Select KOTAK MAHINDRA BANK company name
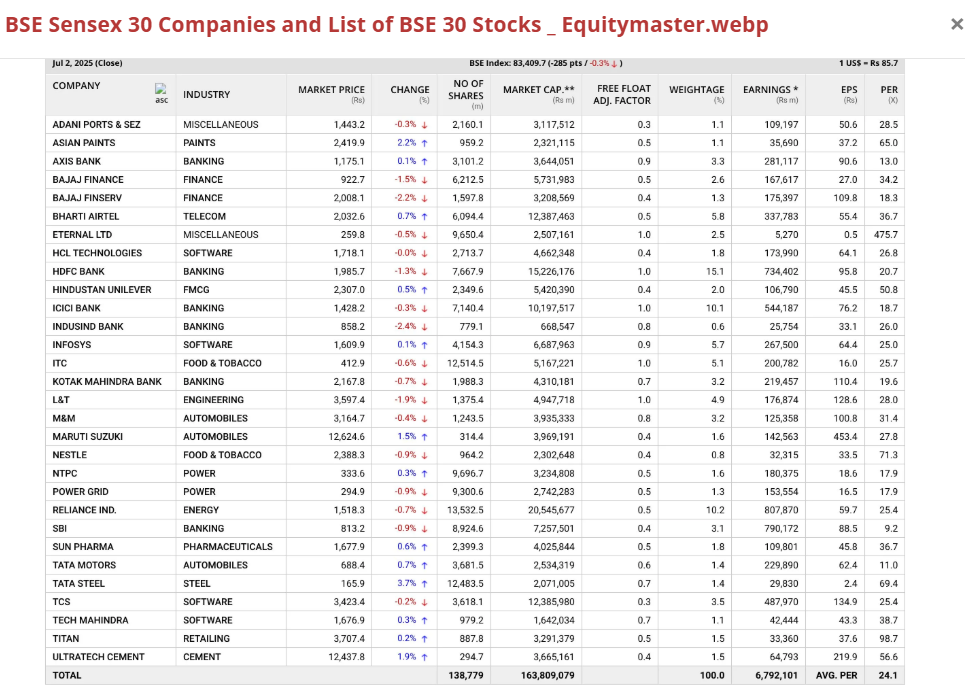This screenshot has width=965, height=695. (107, 382)
